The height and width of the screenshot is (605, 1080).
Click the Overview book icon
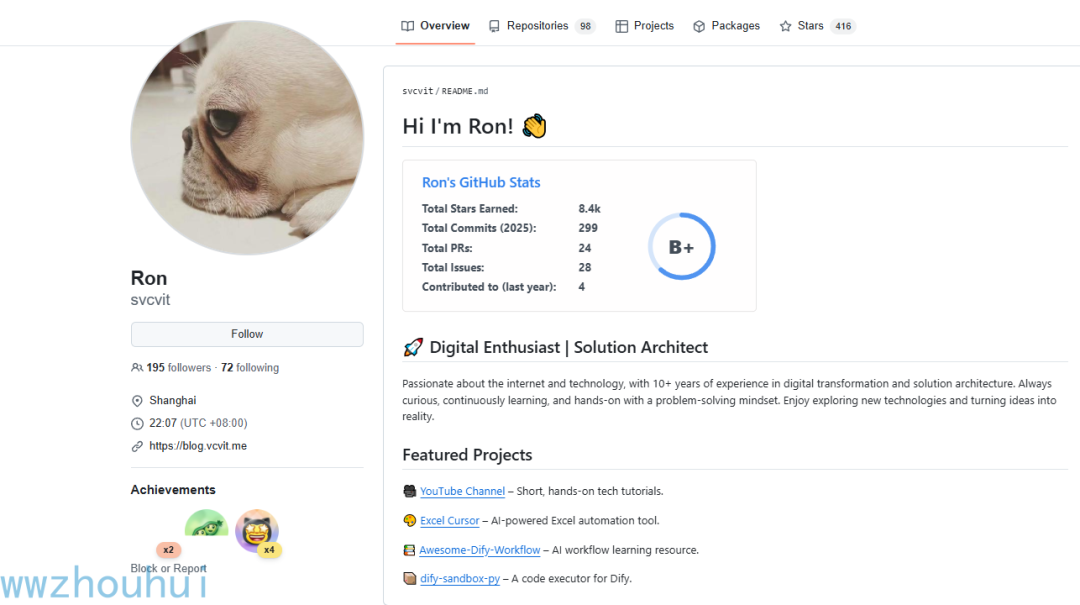407,26
